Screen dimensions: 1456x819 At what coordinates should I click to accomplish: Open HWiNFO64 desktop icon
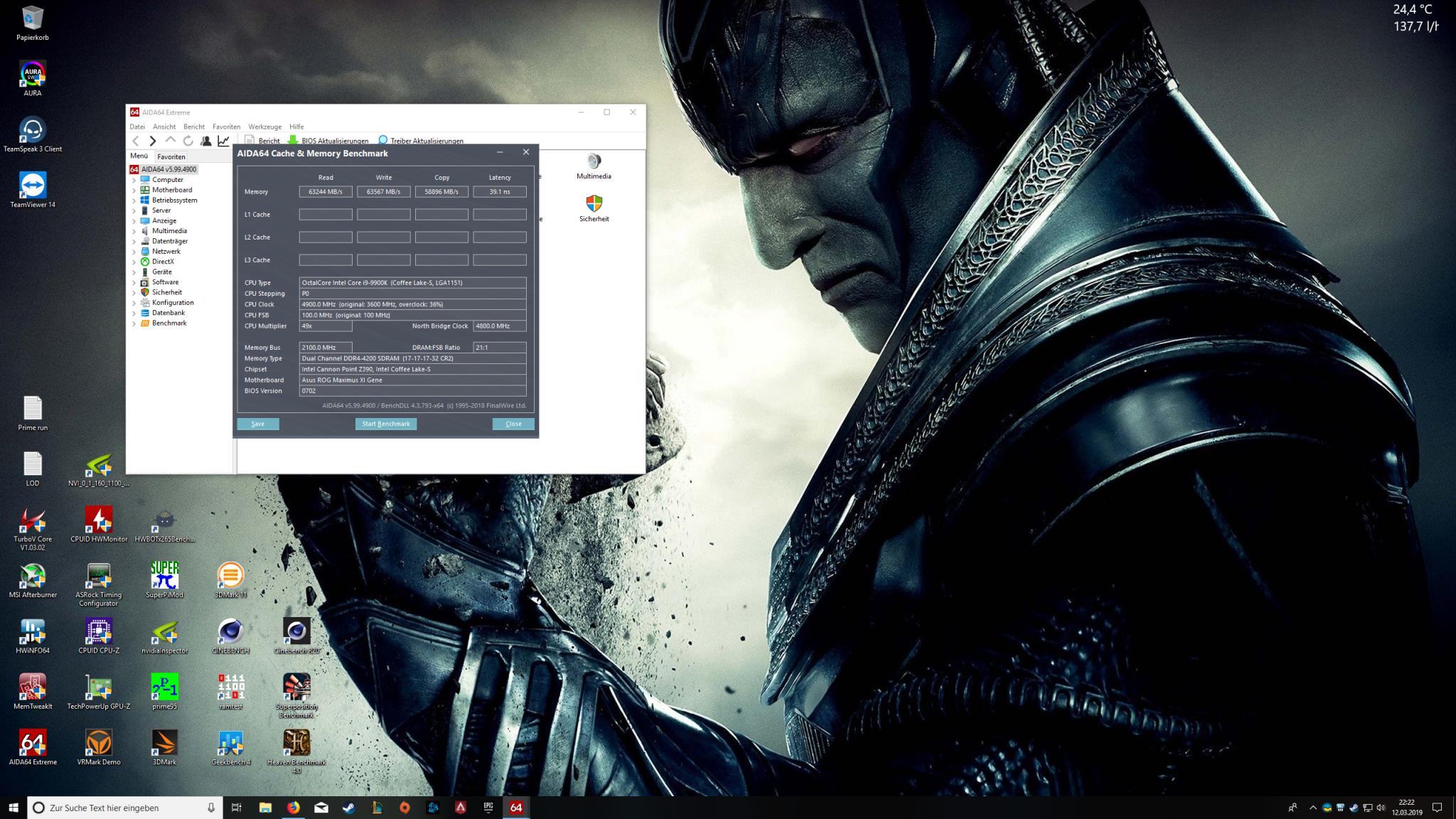33,636
